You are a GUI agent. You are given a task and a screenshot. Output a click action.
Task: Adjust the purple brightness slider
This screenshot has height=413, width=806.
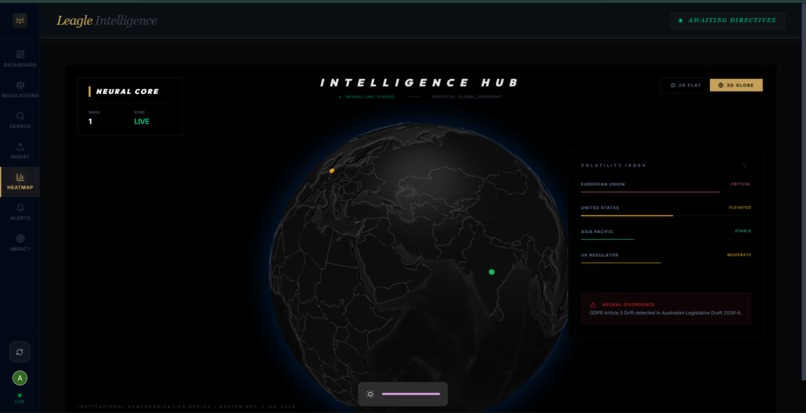tap(411, 394)
